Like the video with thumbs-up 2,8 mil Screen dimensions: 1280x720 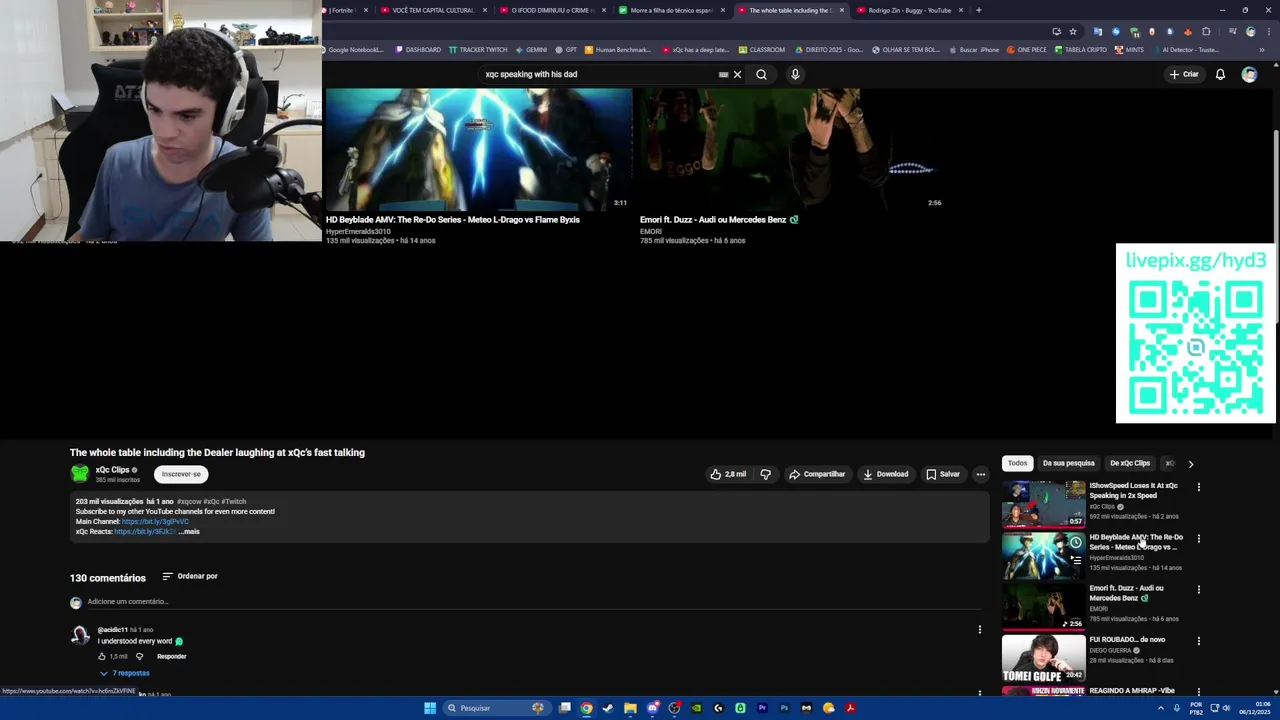click(728, 474)
